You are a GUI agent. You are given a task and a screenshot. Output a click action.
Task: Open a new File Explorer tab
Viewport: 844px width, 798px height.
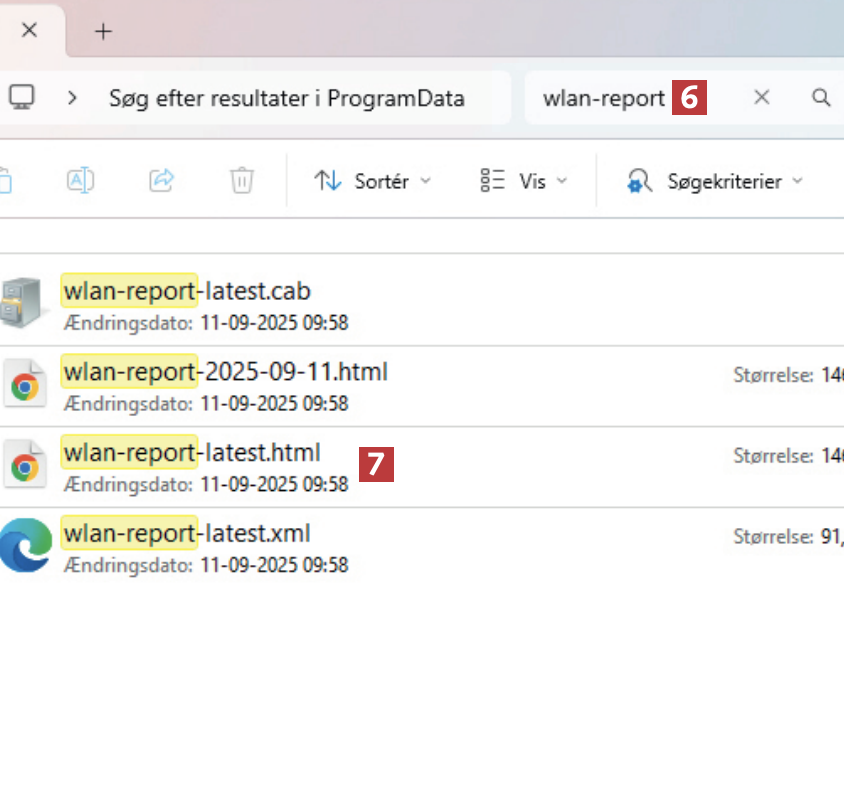tap(103, 30)
